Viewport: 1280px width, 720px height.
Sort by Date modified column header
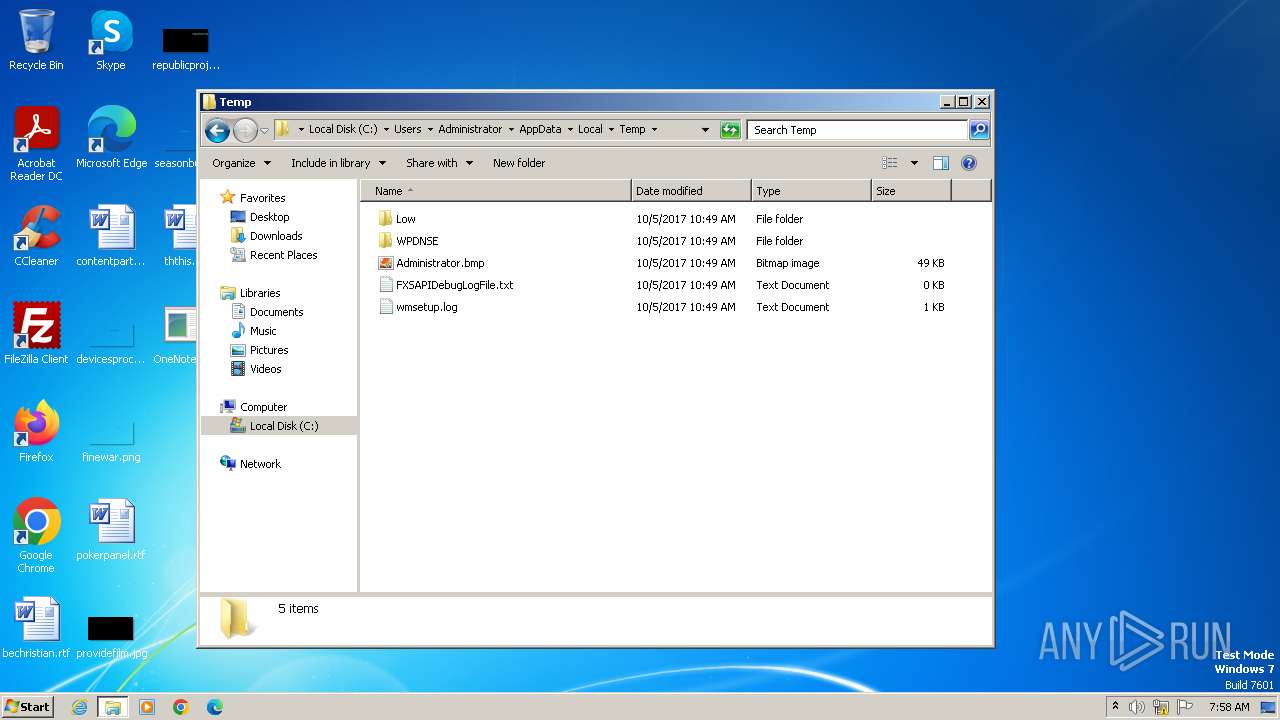(x=691, y=191)
